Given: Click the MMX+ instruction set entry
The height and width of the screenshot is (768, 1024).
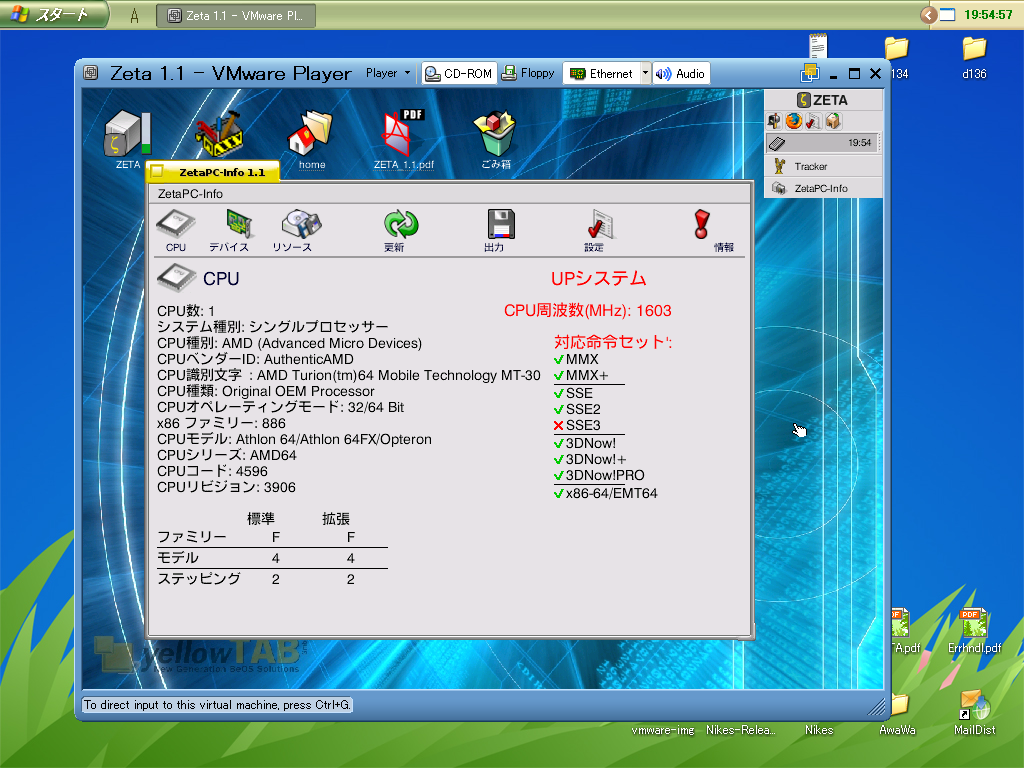Looking at the screenshot, I should point(581,376).
